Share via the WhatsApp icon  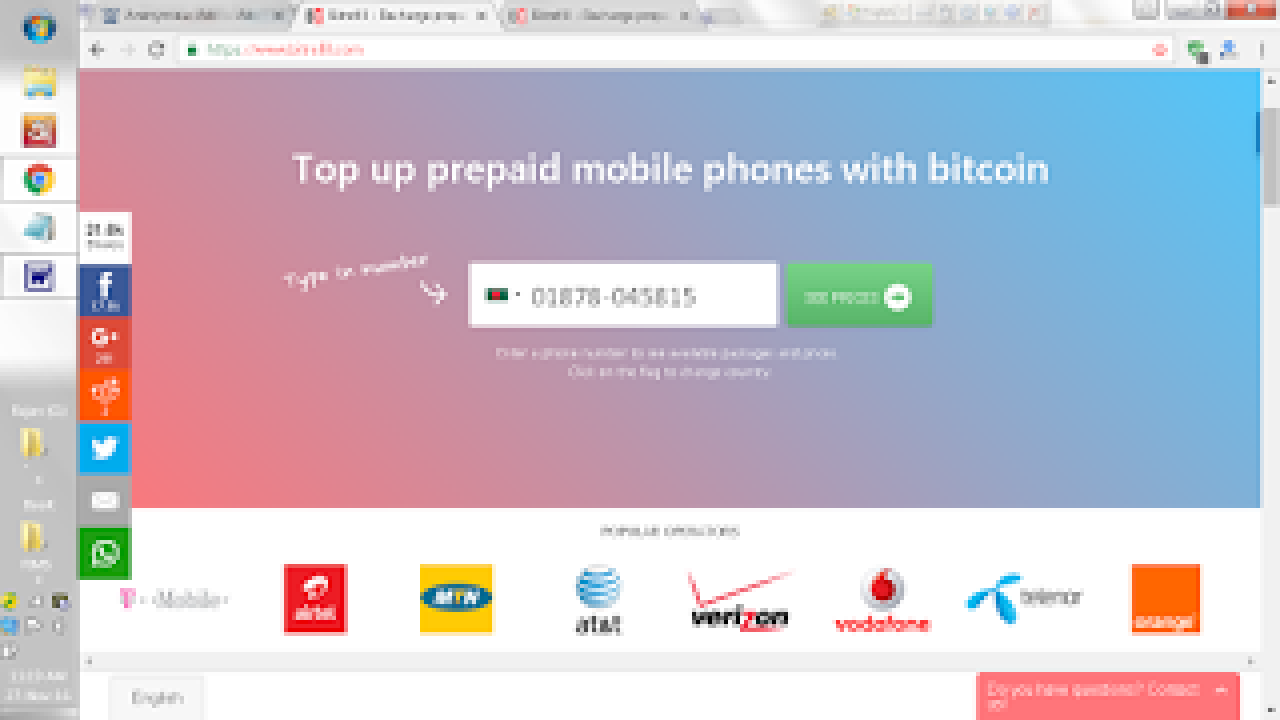[105, 553]
